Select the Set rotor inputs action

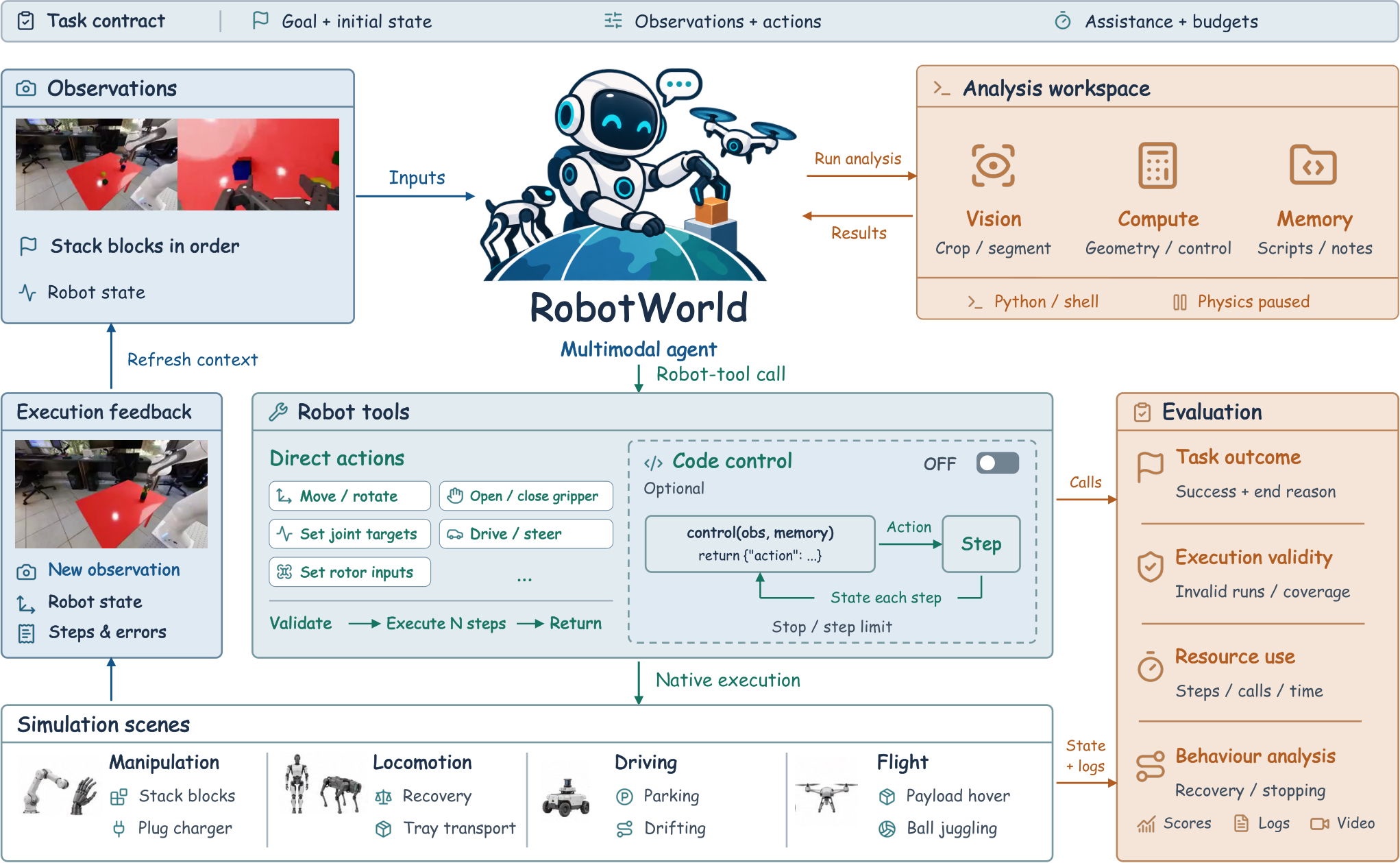pos(349,572)
